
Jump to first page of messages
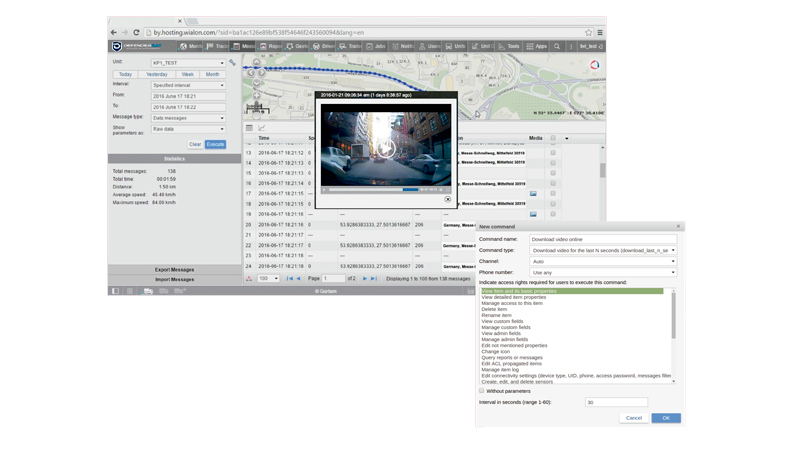[290, 279]
